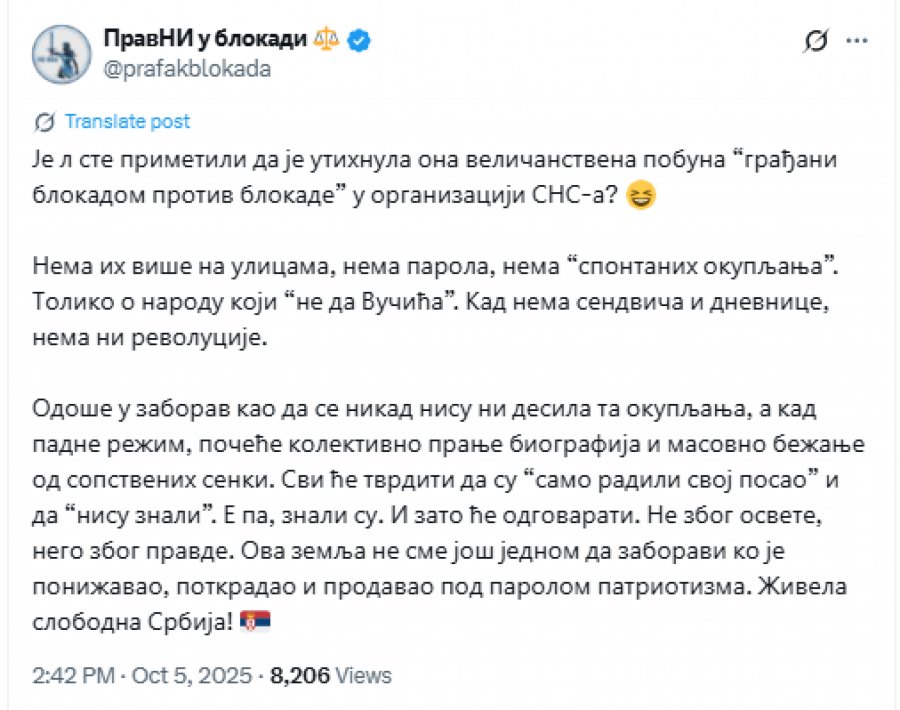Click the laughing emoji after СНС-а

640,196
